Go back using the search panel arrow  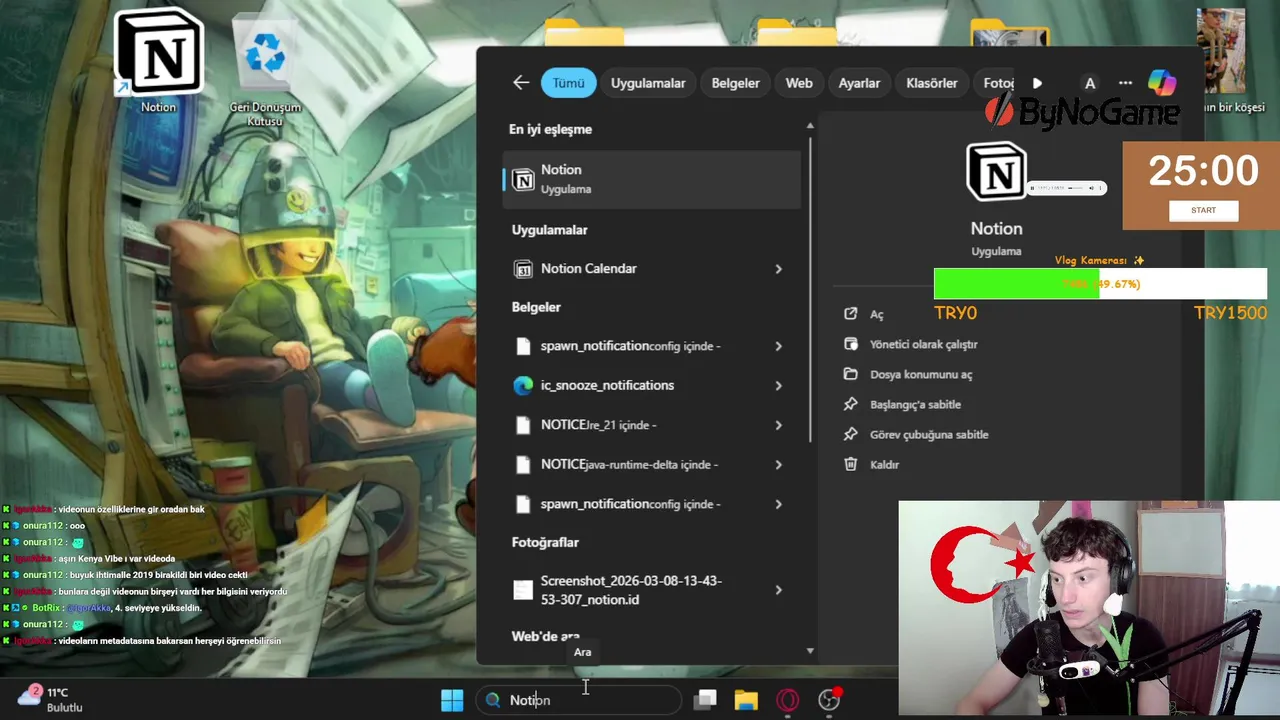pyautogui.click(x=521, y=83)
